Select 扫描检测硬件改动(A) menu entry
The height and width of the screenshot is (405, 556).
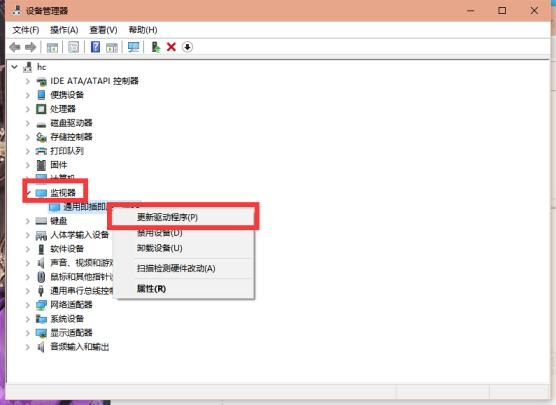[176, 268]
